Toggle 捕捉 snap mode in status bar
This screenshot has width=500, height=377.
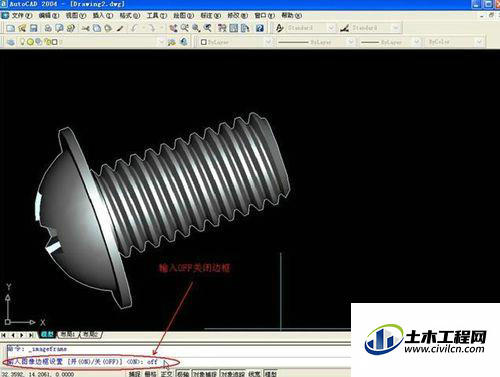tap(134, 374)
